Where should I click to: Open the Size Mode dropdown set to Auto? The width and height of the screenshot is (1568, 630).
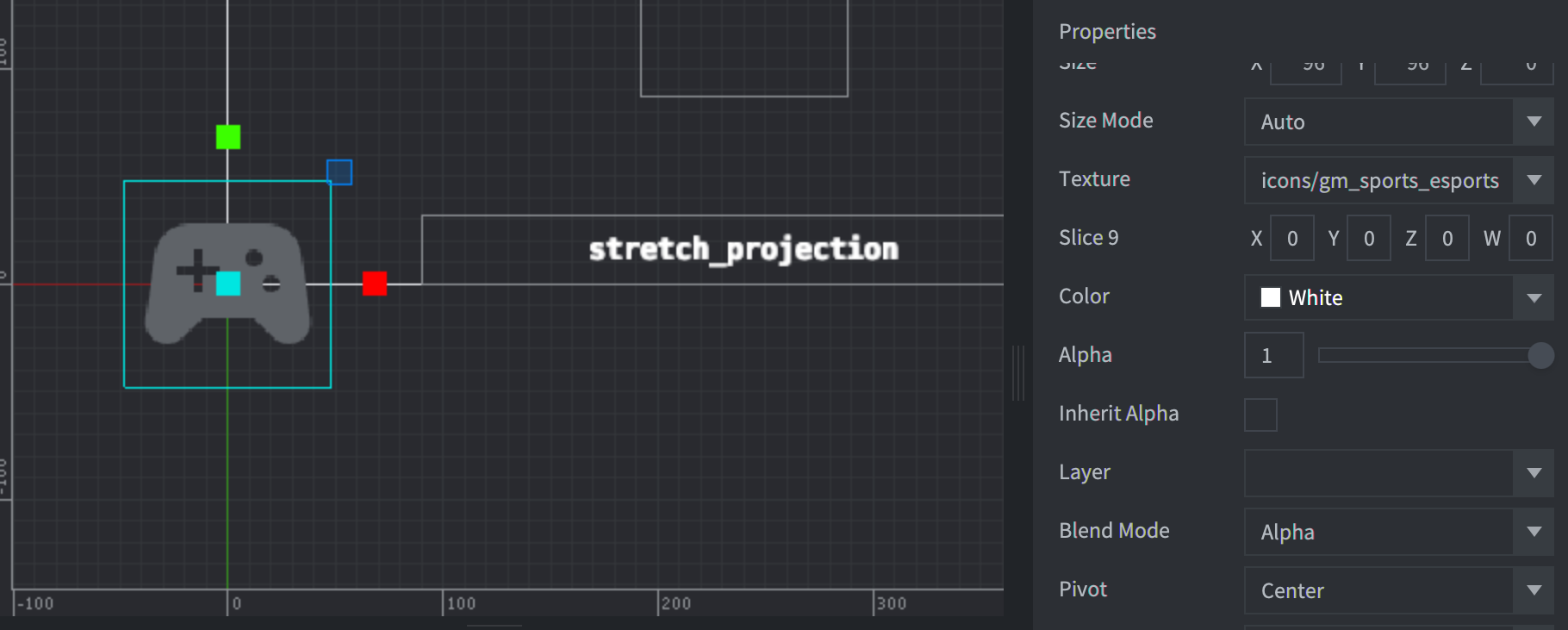coord(1534,122)
